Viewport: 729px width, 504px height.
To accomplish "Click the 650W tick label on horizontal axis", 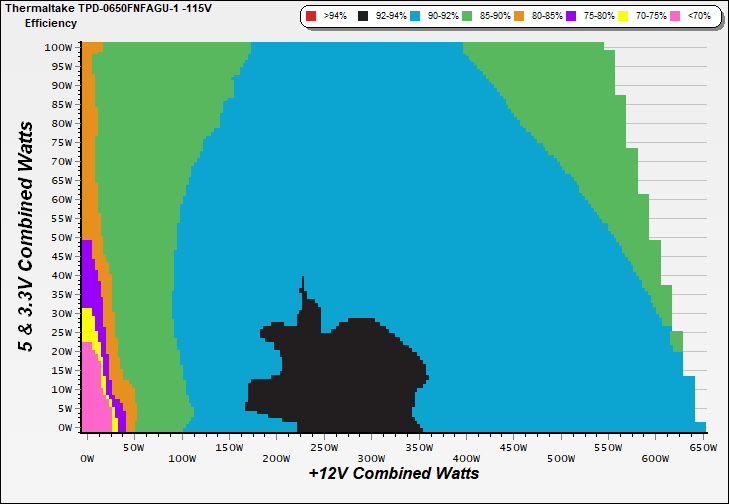I will coord(703,448).
